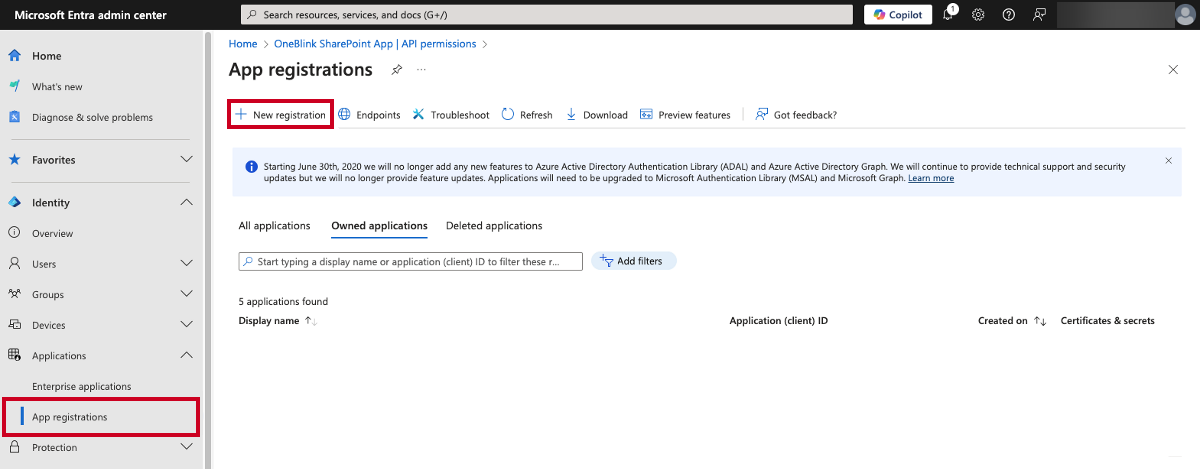Click the Add filters button

tap(634, 261)
